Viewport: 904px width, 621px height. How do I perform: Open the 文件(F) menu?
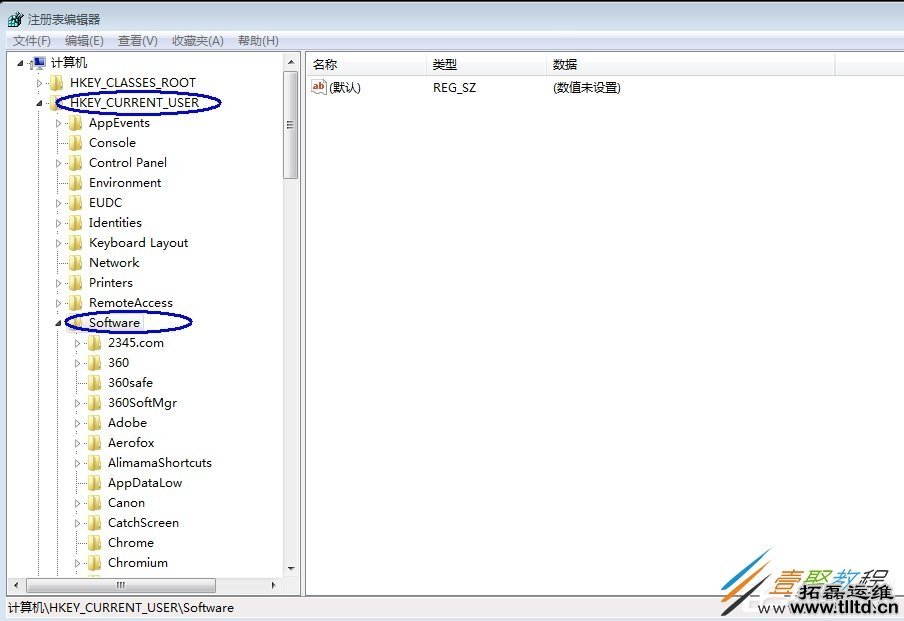point(30,40)
